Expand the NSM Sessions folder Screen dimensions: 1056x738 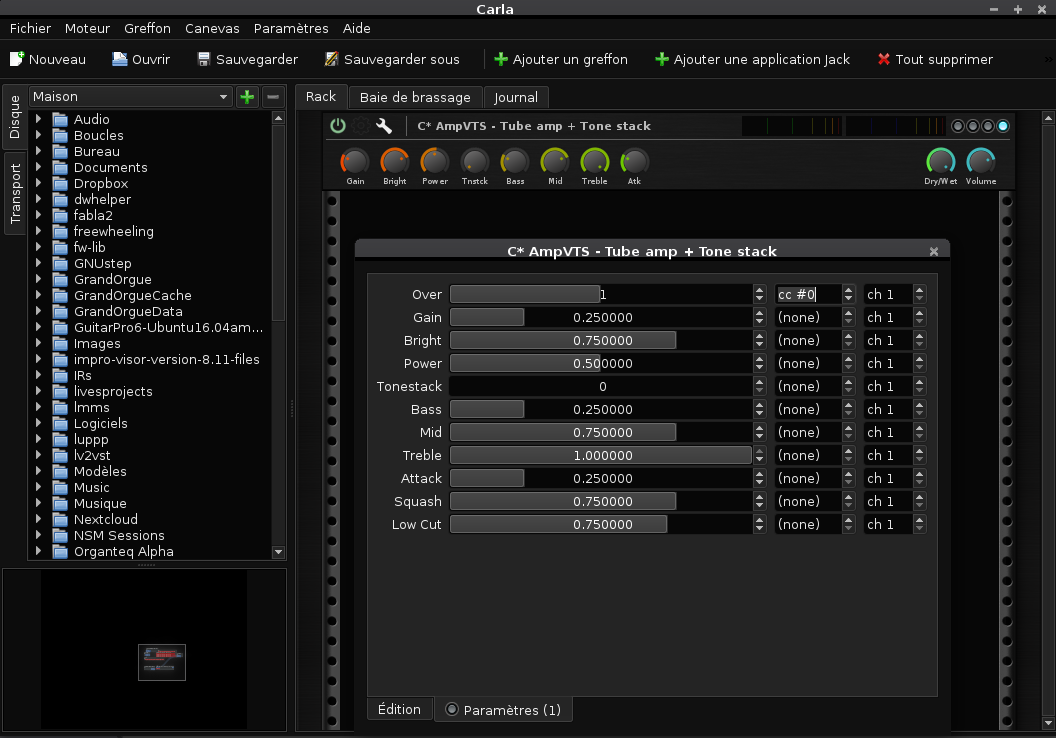(x=38, y=535)
